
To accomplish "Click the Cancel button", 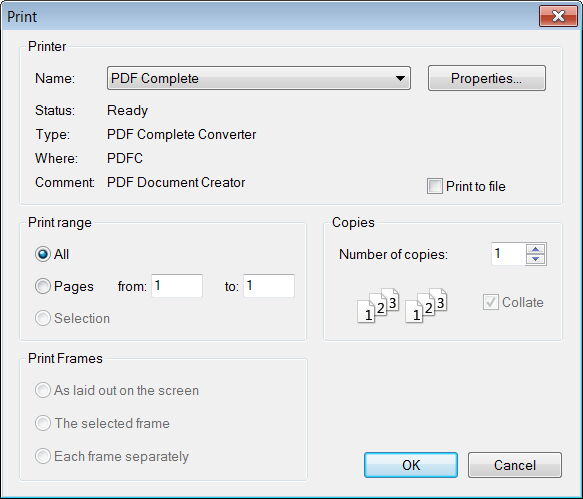I will 515,465.
